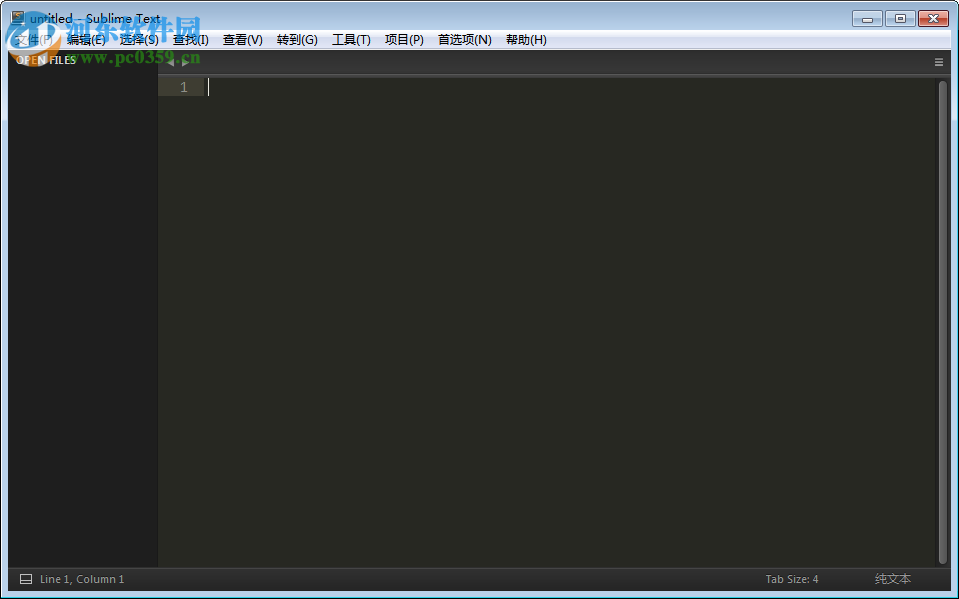Open the tab overflow hamburger menu
Viewport: 959px width, 599px height.
pos(938,61)
